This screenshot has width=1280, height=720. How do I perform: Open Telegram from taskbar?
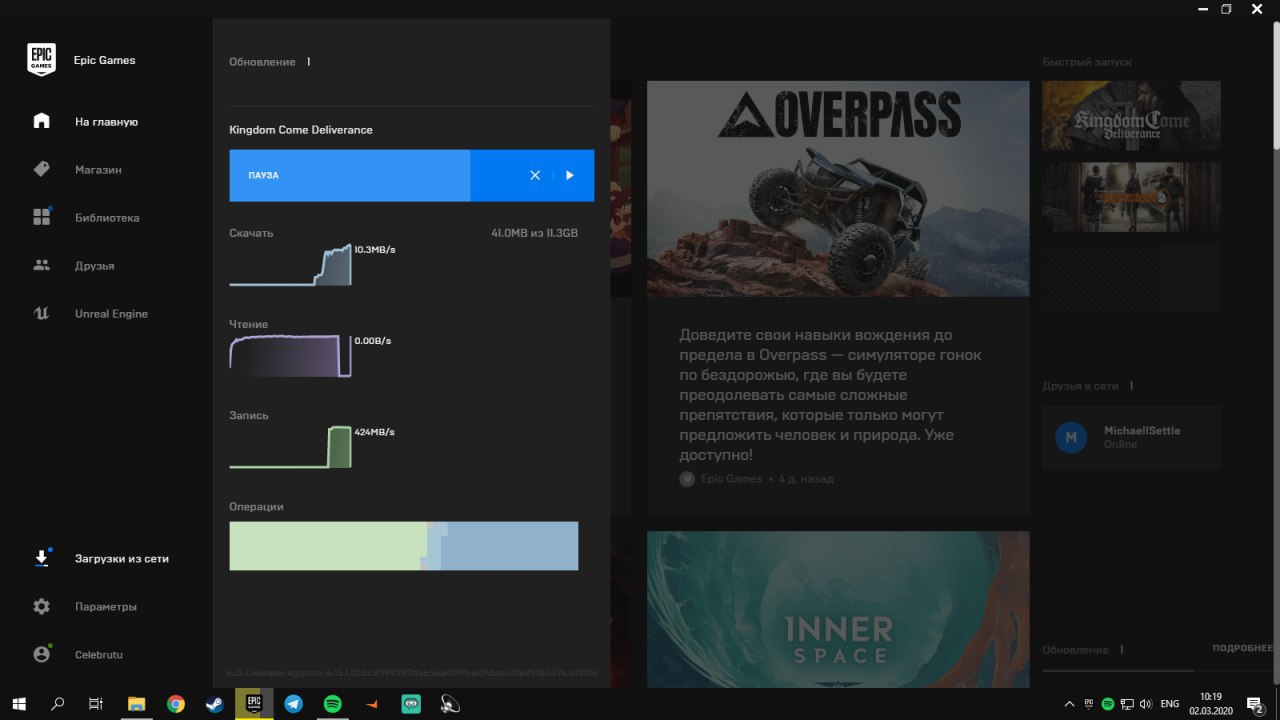point(293,704)
